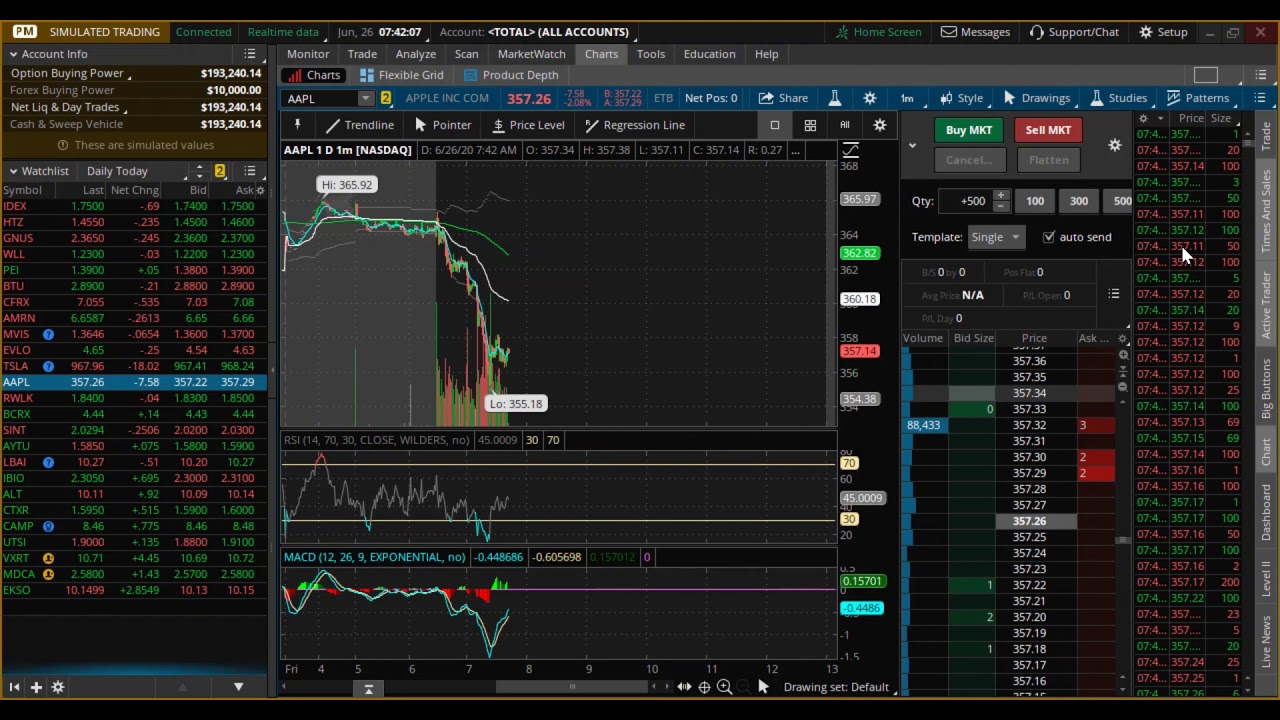Toggle the auto send checkbox
Viewport: 1280px width, 720px height.
[1048, 237]
